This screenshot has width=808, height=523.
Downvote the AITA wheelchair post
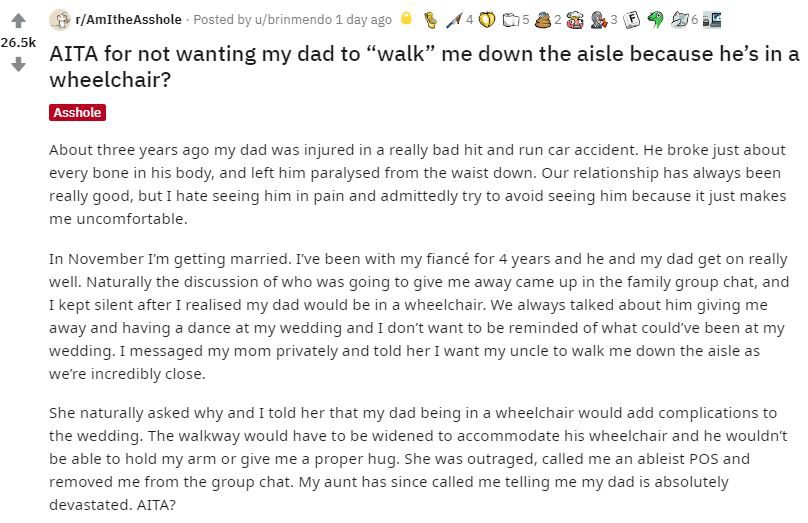(x=19, y=64)
